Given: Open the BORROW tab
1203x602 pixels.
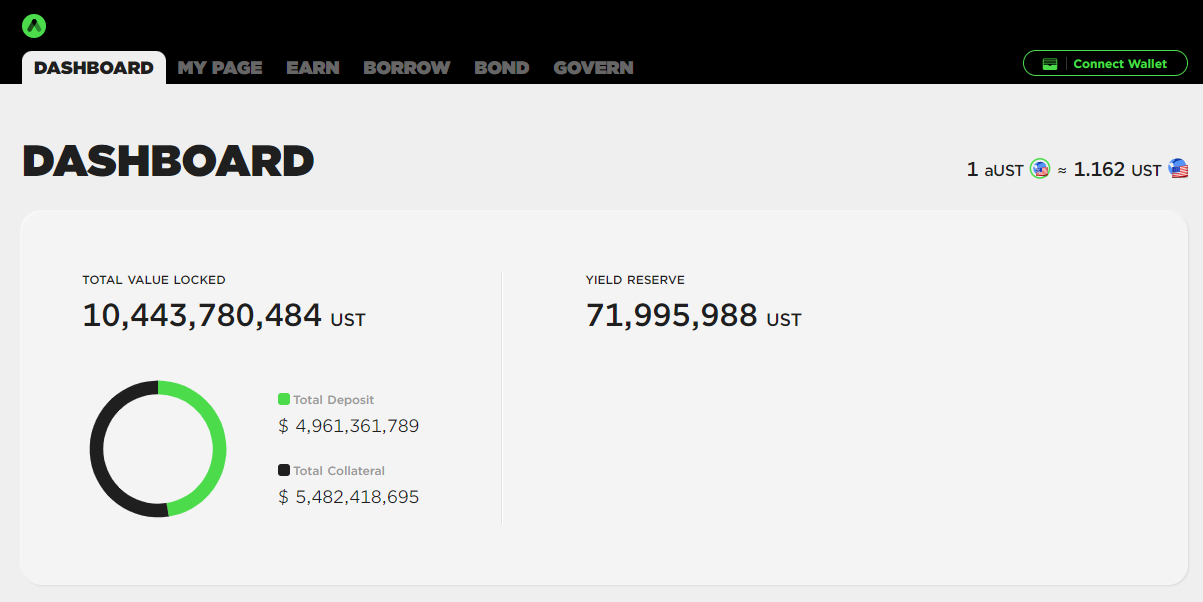Looking at the screenshot, I should [407, 68].
